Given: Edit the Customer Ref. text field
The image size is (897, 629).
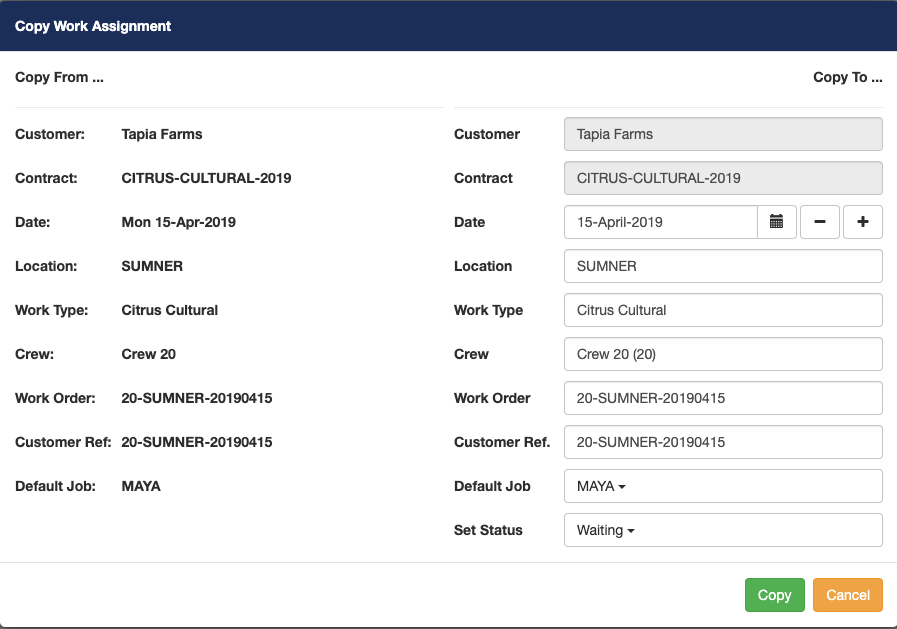Looking at the screenshot, I should point(722,442).
